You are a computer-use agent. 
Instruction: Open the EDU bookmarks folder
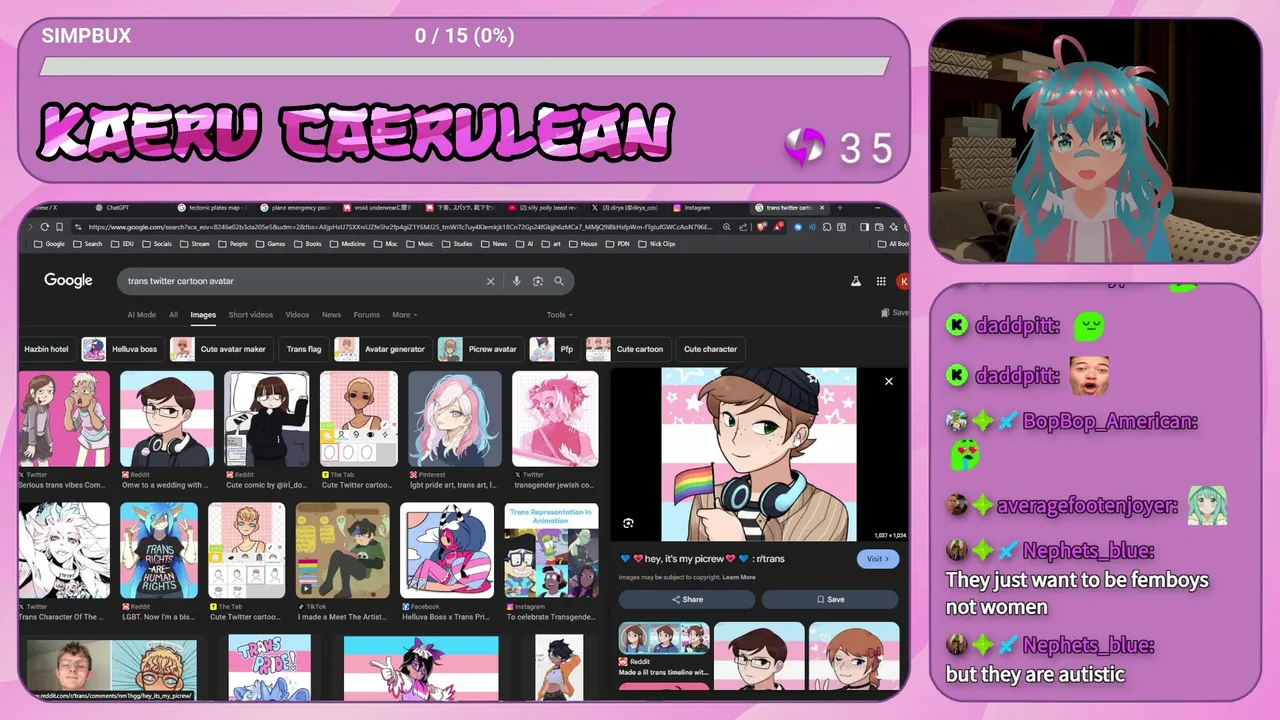[123, 244]
